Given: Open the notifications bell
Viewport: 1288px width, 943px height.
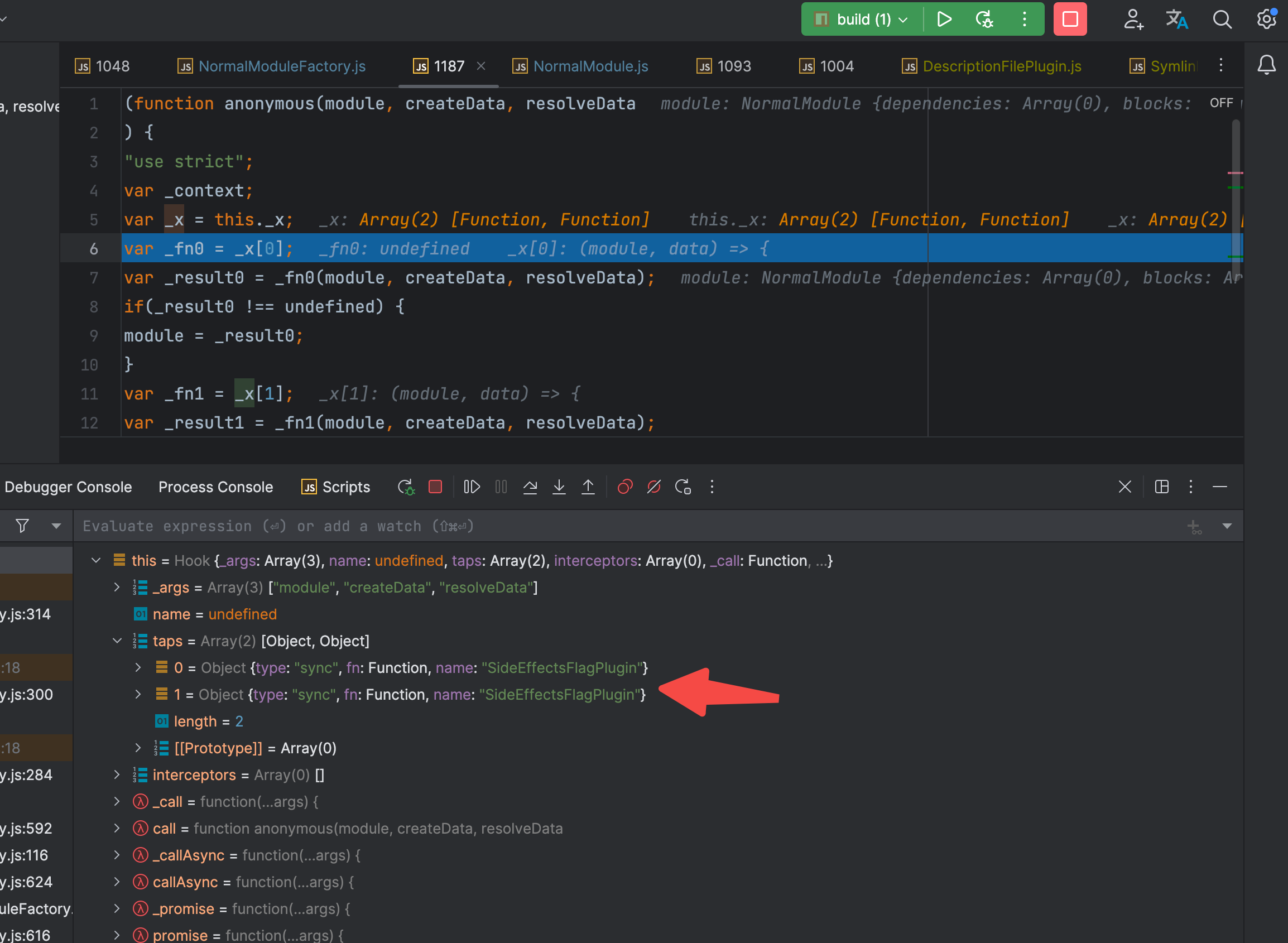Looking at the screenshot, I should click(1266, 65).
